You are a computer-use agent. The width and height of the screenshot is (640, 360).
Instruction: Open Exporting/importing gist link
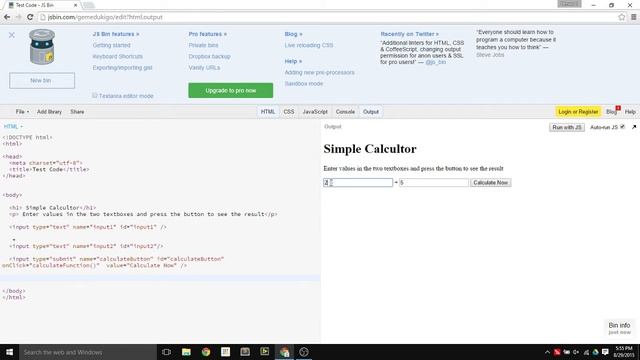(x=122, y=68)
